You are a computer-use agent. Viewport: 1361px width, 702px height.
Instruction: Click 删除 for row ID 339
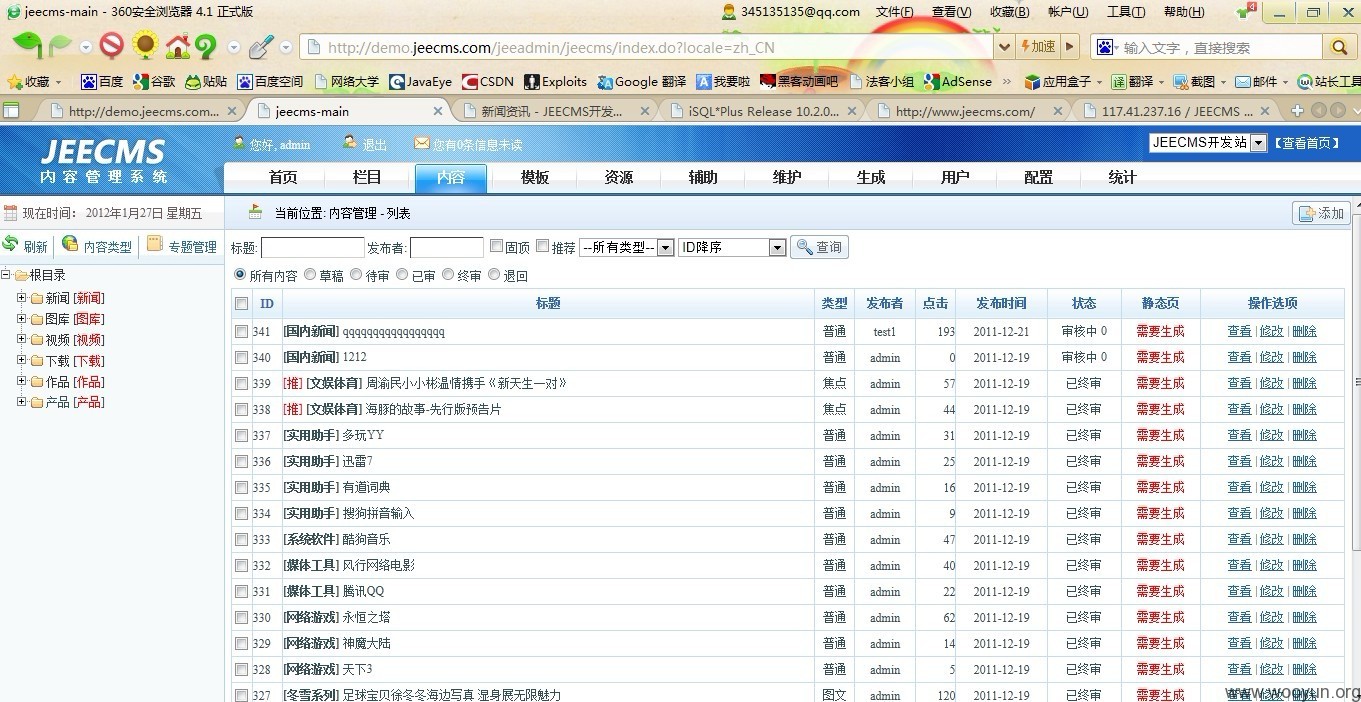(1304, 383)
